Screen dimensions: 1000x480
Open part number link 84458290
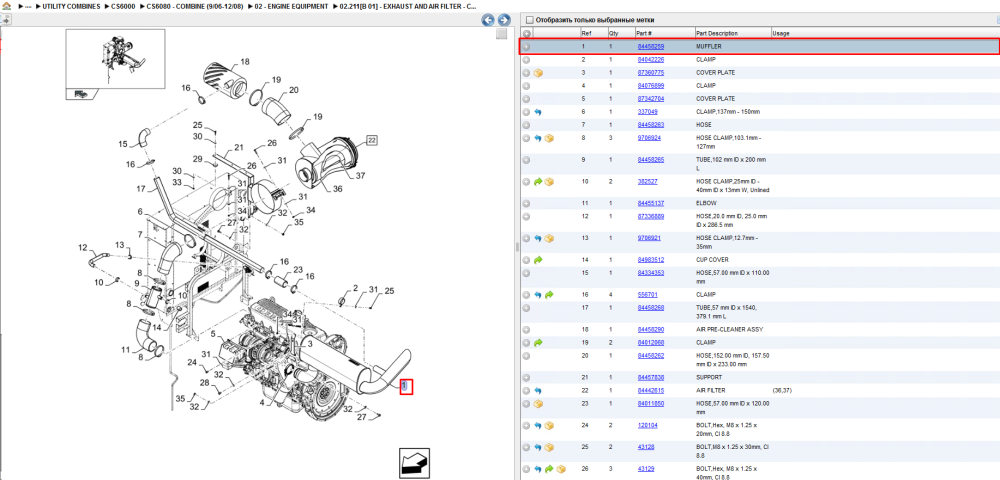[x=651, y=330]
